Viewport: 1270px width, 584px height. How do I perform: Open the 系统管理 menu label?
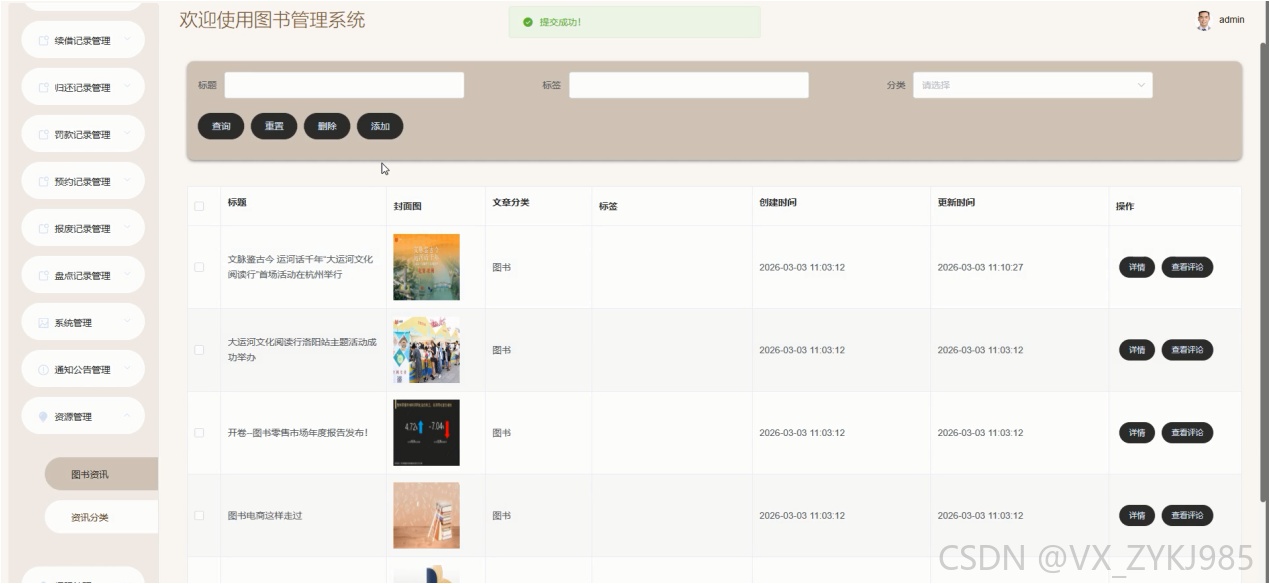pyautogui.click(x=73, y=323)
